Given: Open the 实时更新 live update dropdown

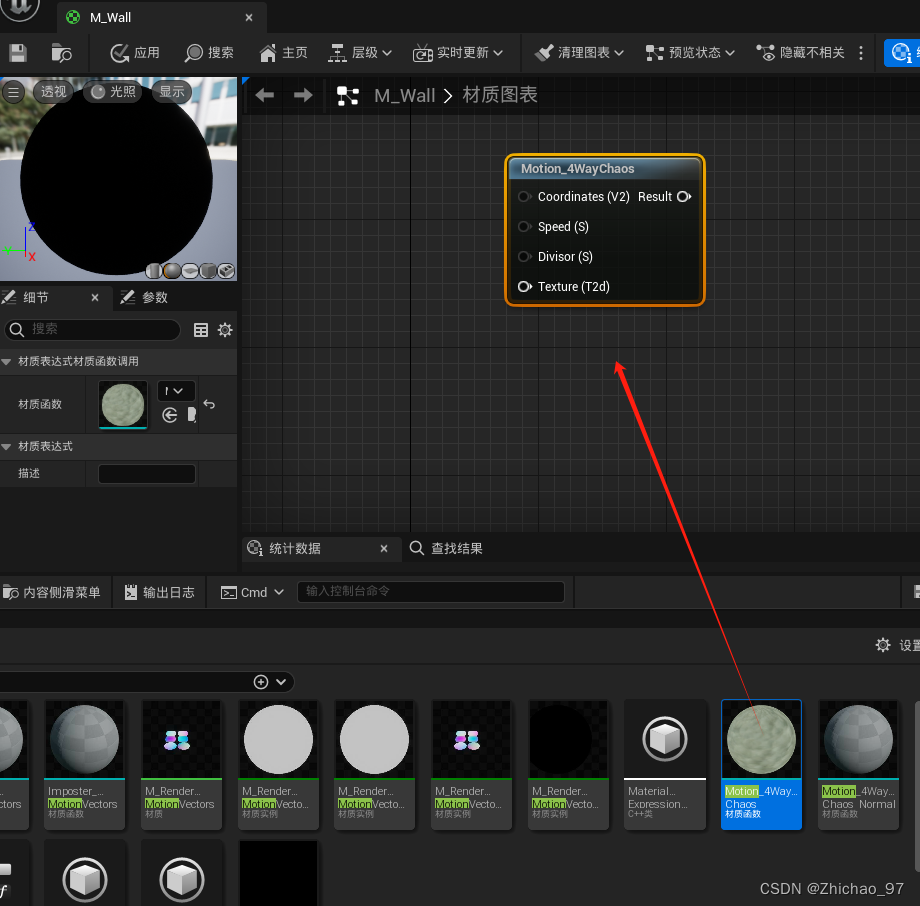Looking at the screenshot, I should [x=458, y=53].
